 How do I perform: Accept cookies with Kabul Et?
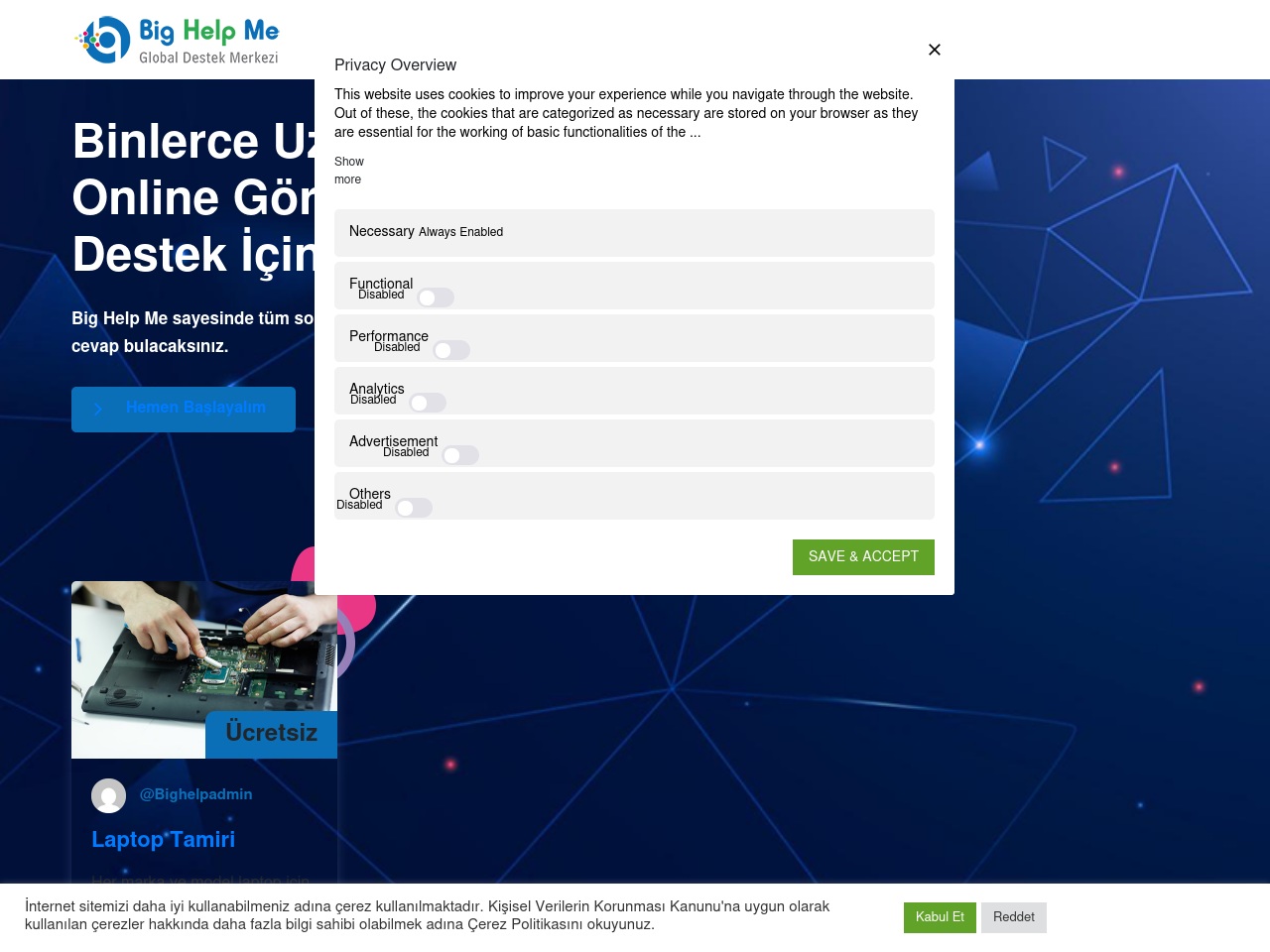point(940,917)
